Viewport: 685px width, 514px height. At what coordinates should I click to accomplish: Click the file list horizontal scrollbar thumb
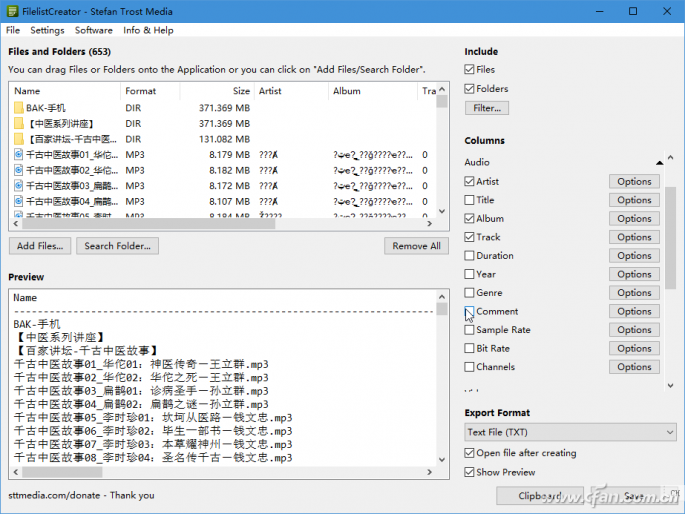coord(149,224)
